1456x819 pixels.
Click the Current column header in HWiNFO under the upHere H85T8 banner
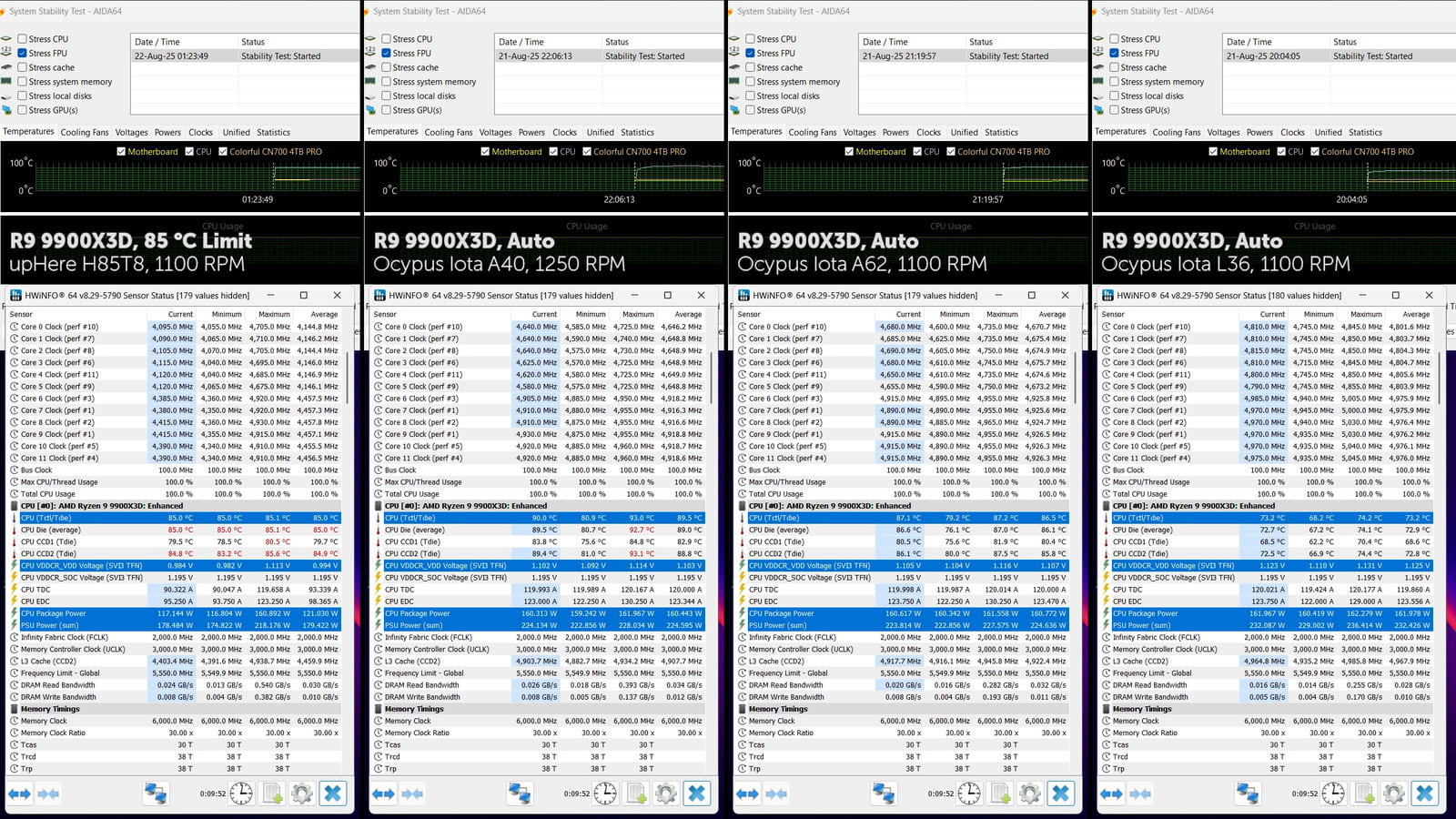click(173, 314)
